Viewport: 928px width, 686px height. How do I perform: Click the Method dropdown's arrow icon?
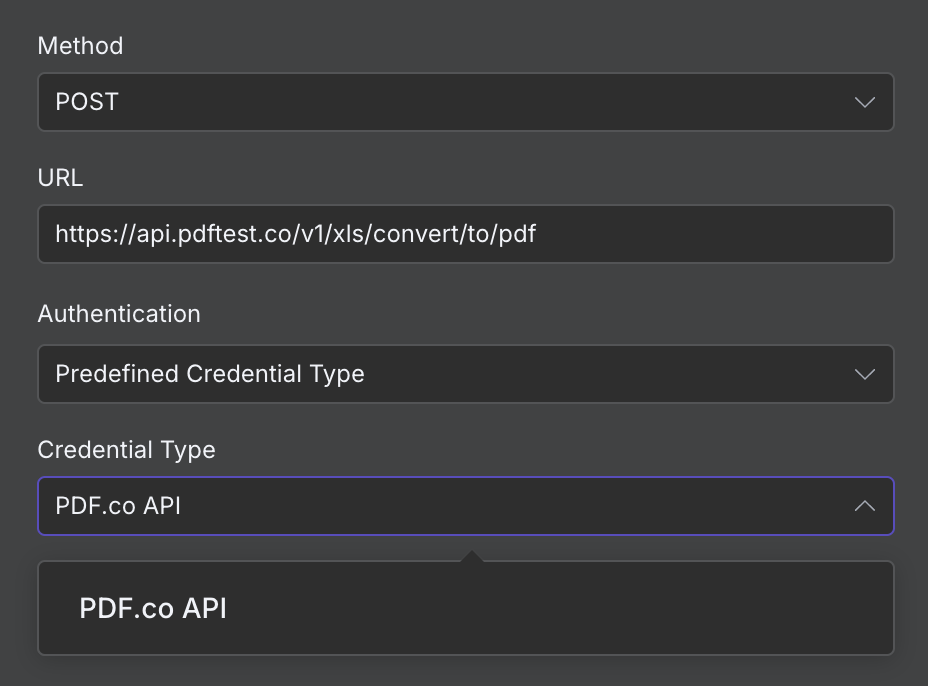pyautogui.click(x=864, y=102)
